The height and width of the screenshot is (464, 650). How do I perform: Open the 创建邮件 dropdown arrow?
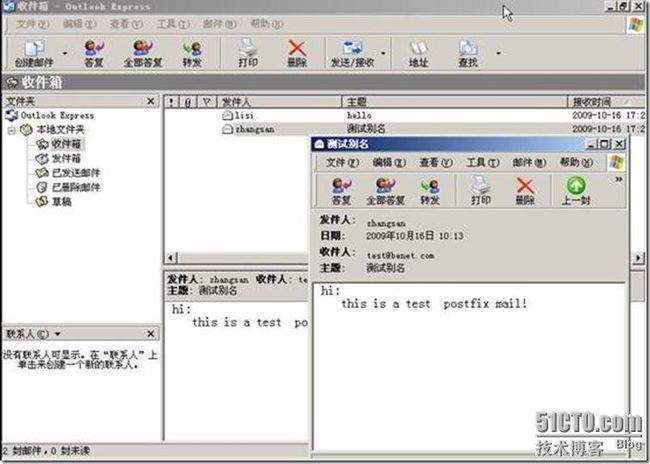pos(65,53)
